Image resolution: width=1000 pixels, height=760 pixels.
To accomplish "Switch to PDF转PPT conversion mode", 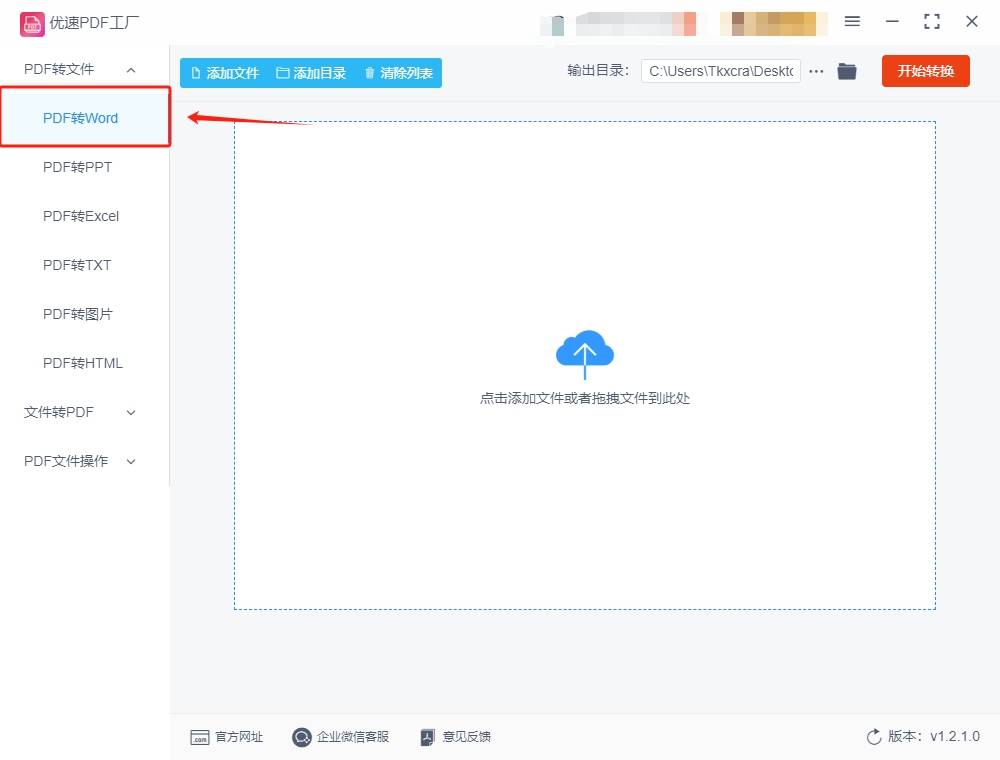I will point(77,167).
